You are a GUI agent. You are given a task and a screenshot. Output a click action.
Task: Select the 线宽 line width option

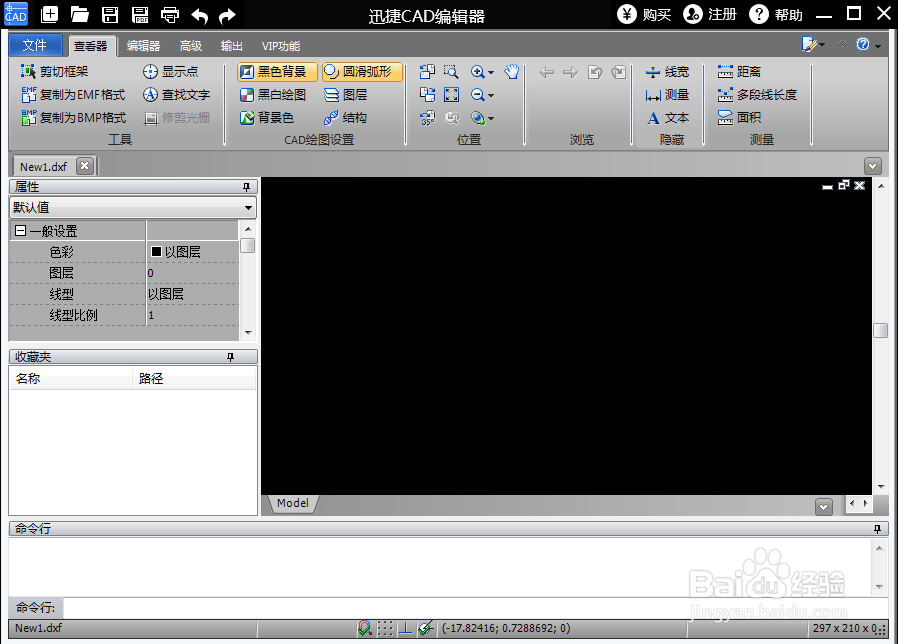tap(667, 72)
